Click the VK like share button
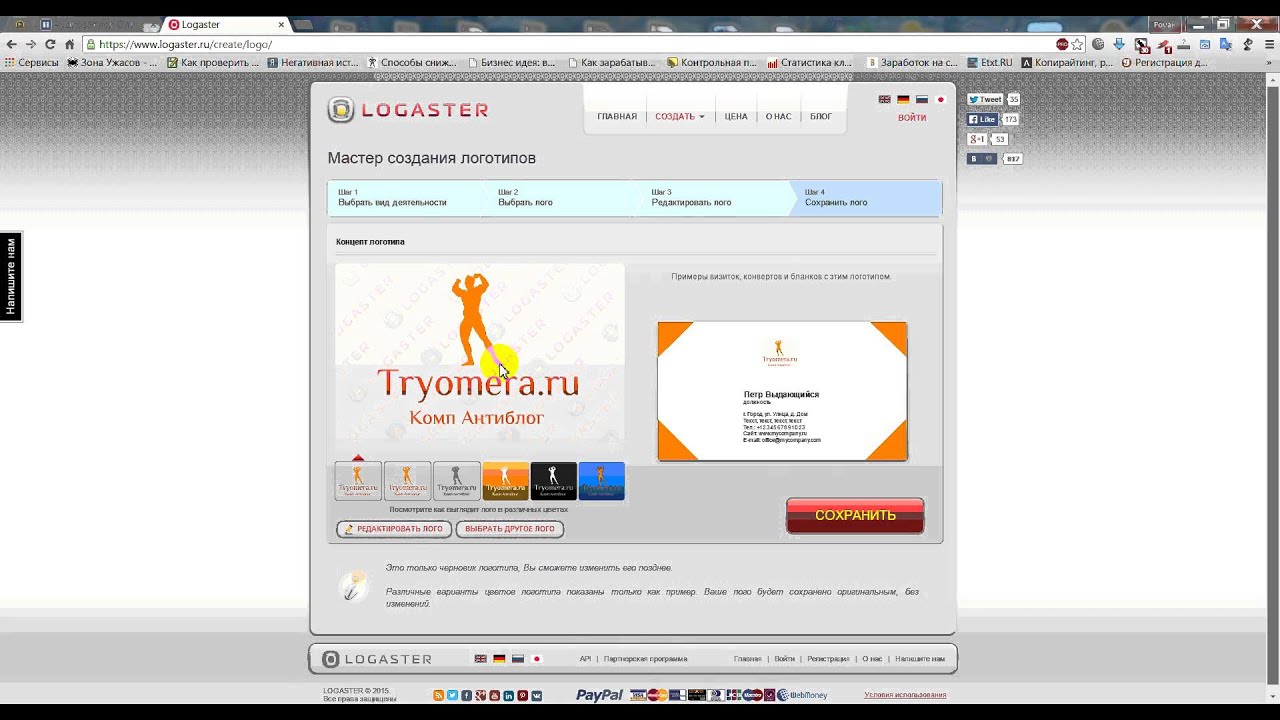1280x720 pixels. click(982, 158)
